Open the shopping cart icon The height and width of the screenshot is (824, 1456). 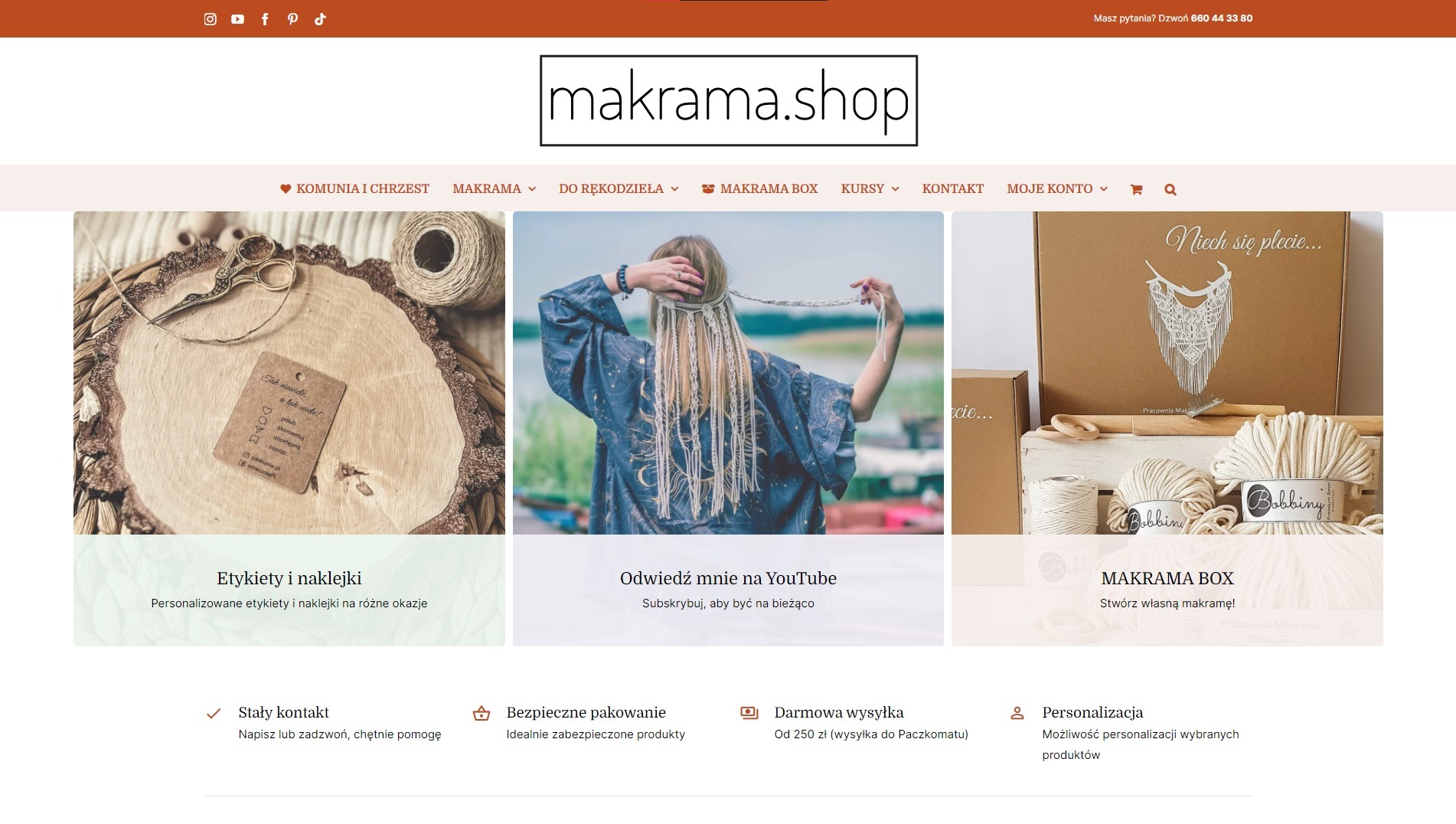[1136, 190]
